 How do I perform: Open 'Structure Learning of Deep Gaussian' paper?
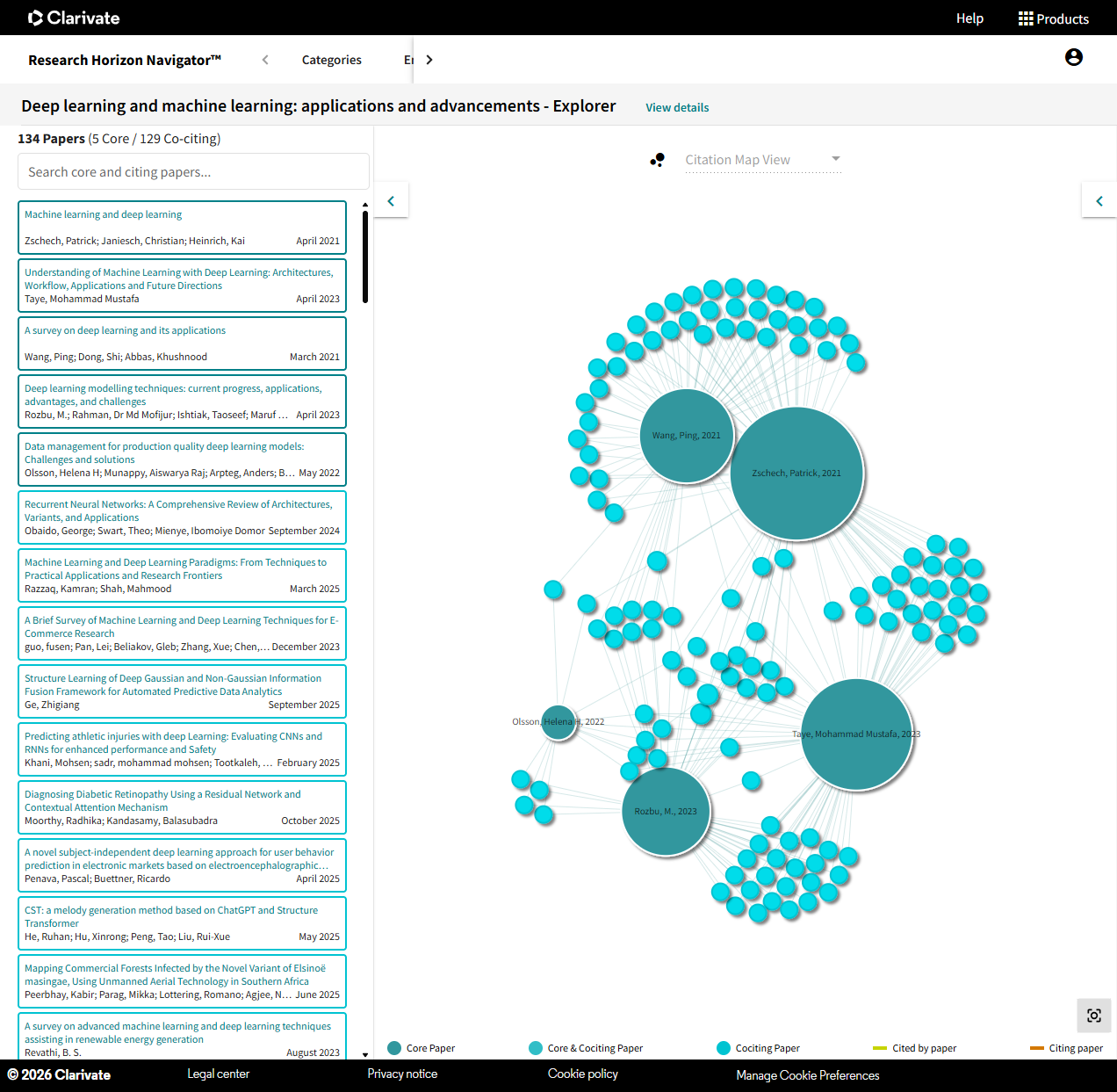182,691
